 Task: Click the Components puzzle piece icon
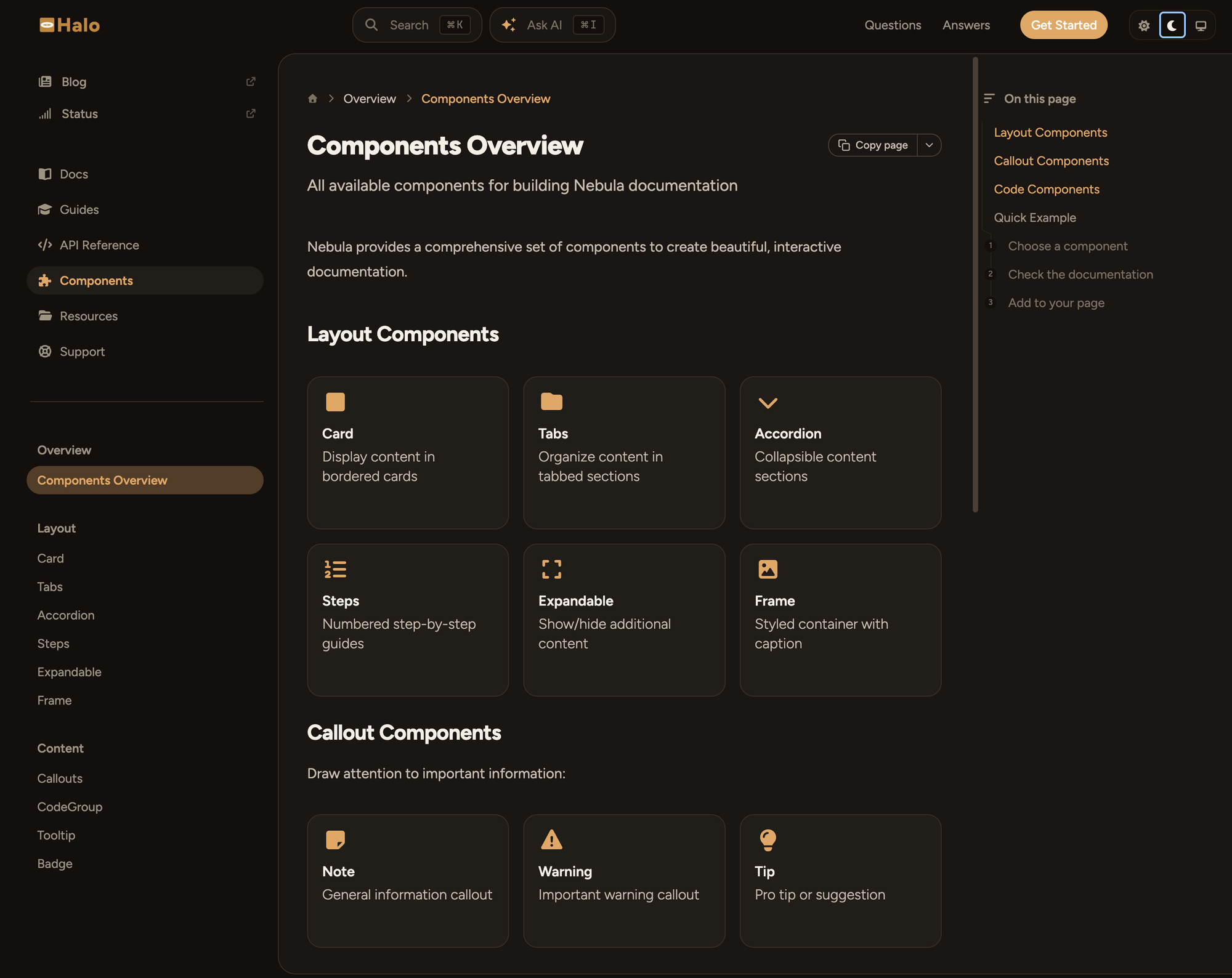click(45, 281)
